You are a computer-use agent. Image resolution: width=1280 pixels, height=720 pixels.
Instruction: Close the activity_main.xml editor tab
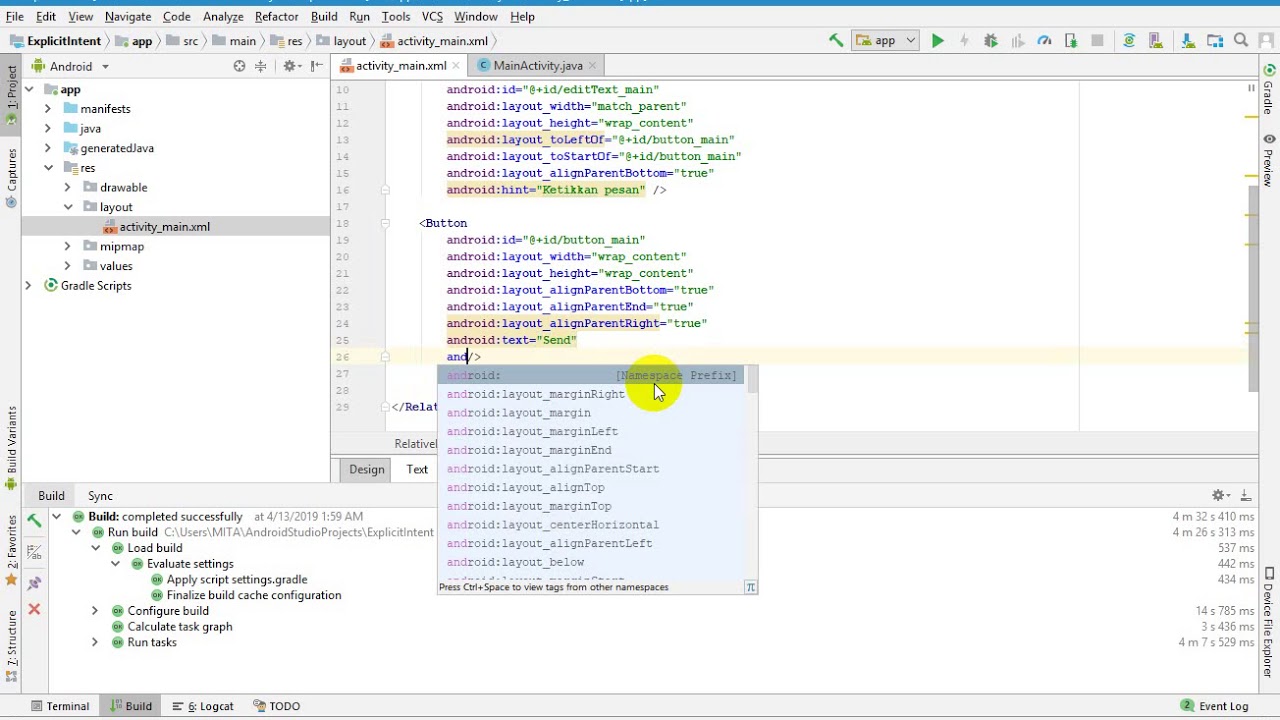pyautogui.click(x=455, y=66)
